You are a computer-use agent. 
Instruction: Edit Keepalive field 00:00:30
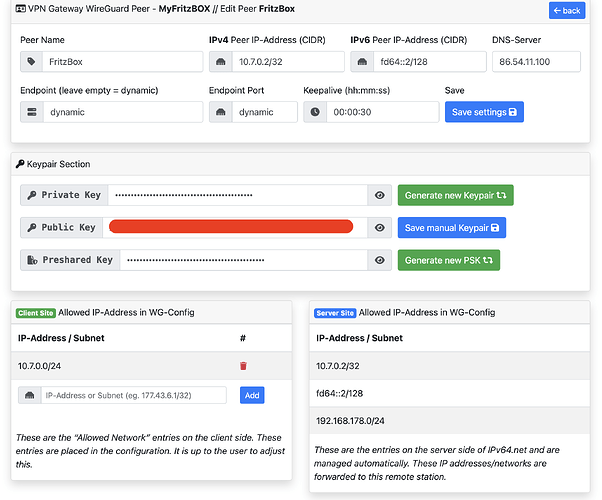click(x=382, y=112)
